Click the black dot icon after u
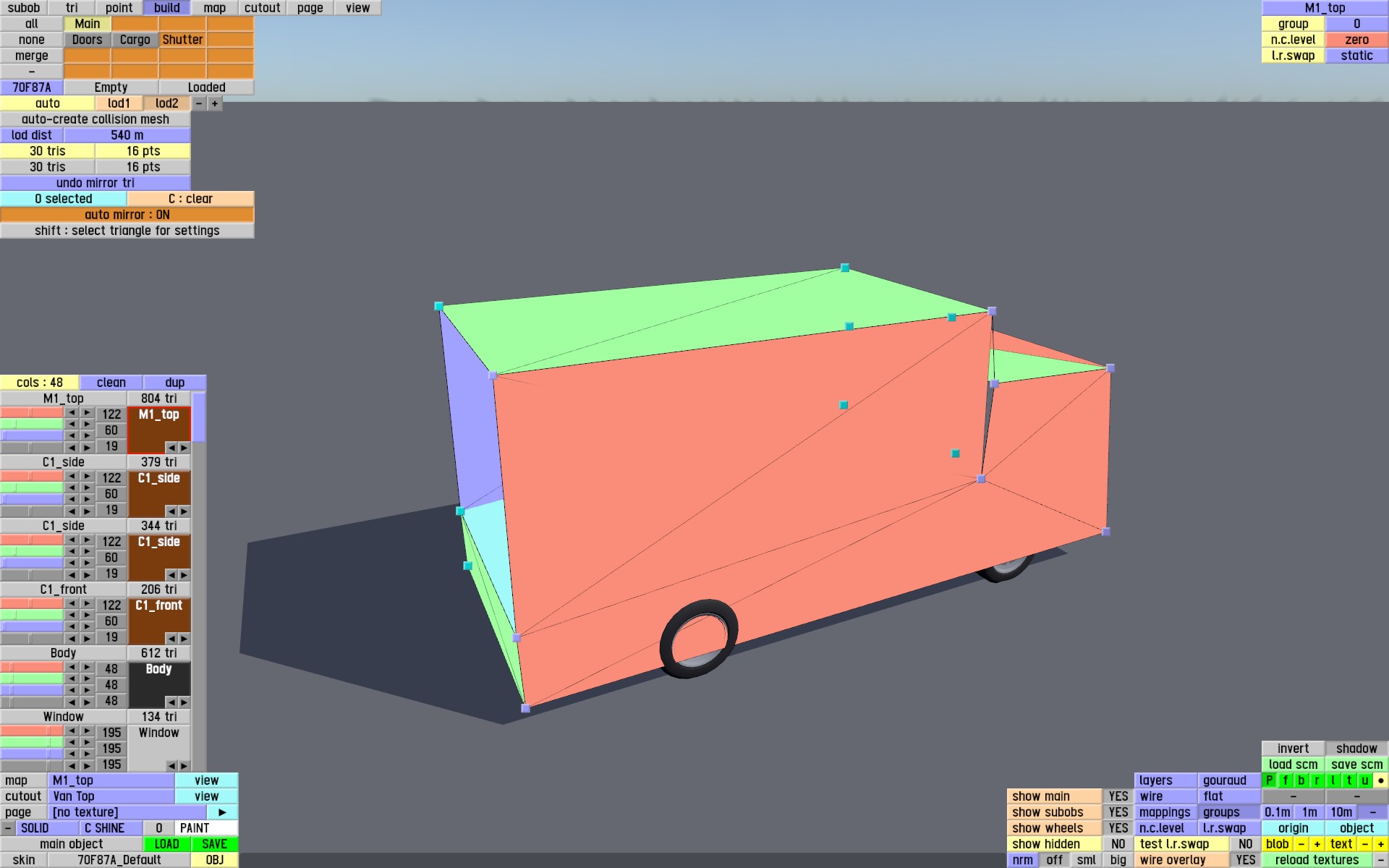 tap(1380, 780)
